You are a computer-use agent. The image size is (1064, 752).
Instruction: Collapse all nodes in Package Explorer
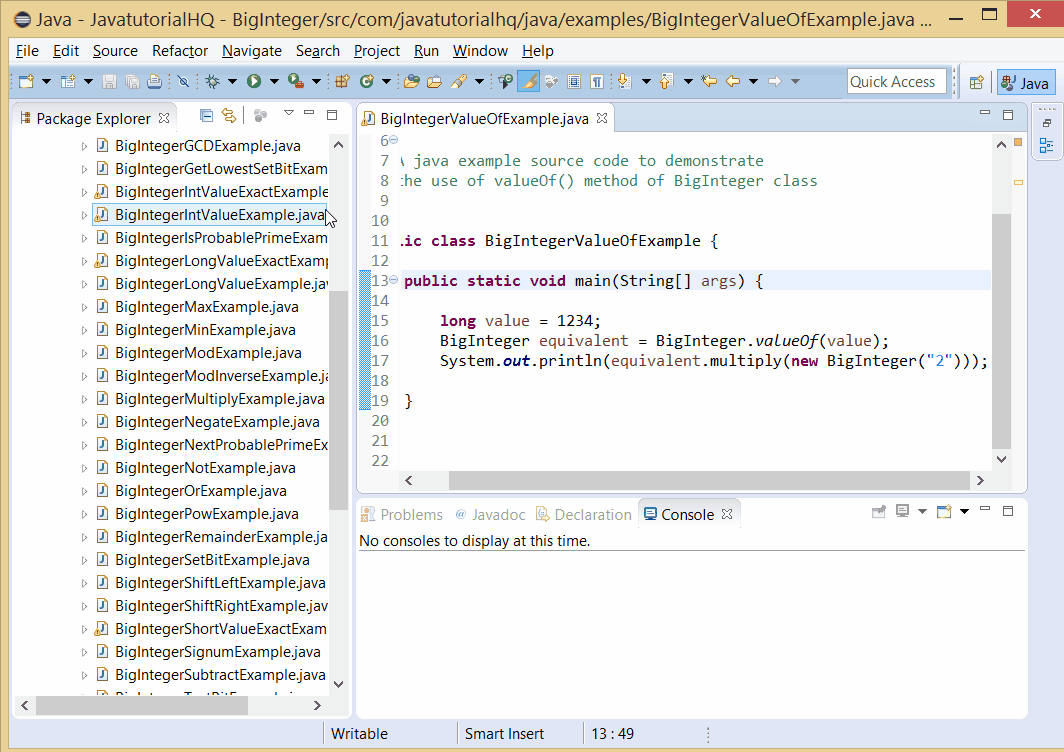(206, 115)
